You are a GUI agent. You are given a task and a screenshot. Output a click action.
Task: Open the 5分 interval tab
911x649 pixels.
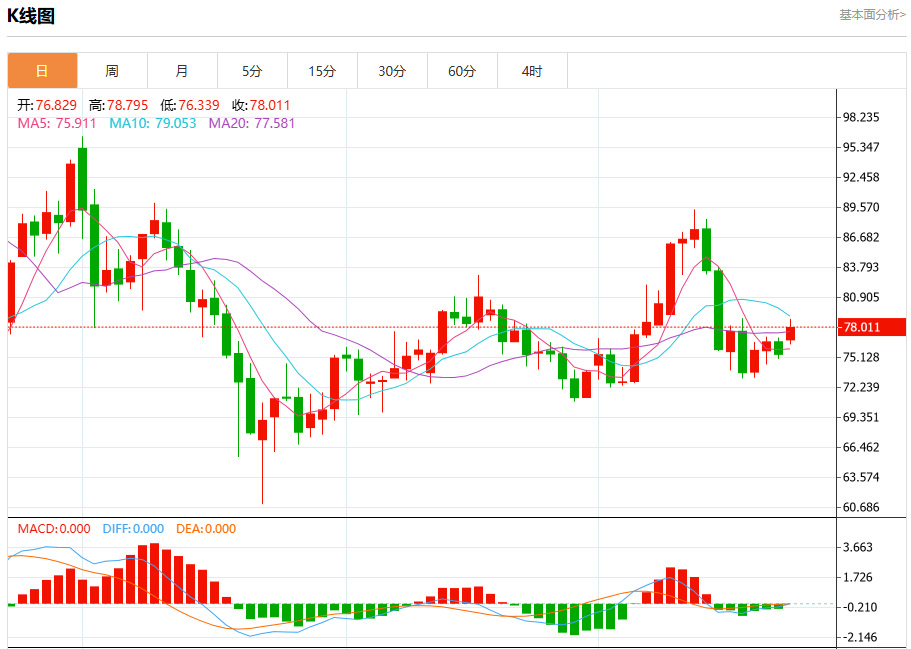(252, 71)
